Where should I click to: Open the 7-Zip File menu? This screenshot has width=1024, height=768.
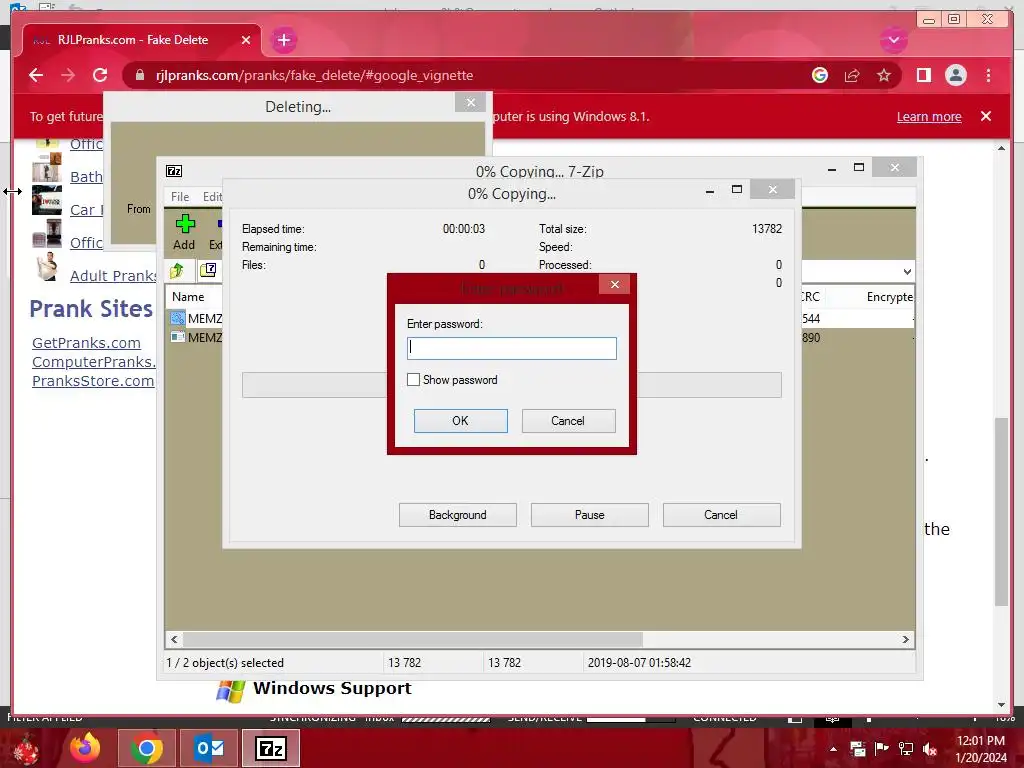(180, 197)
